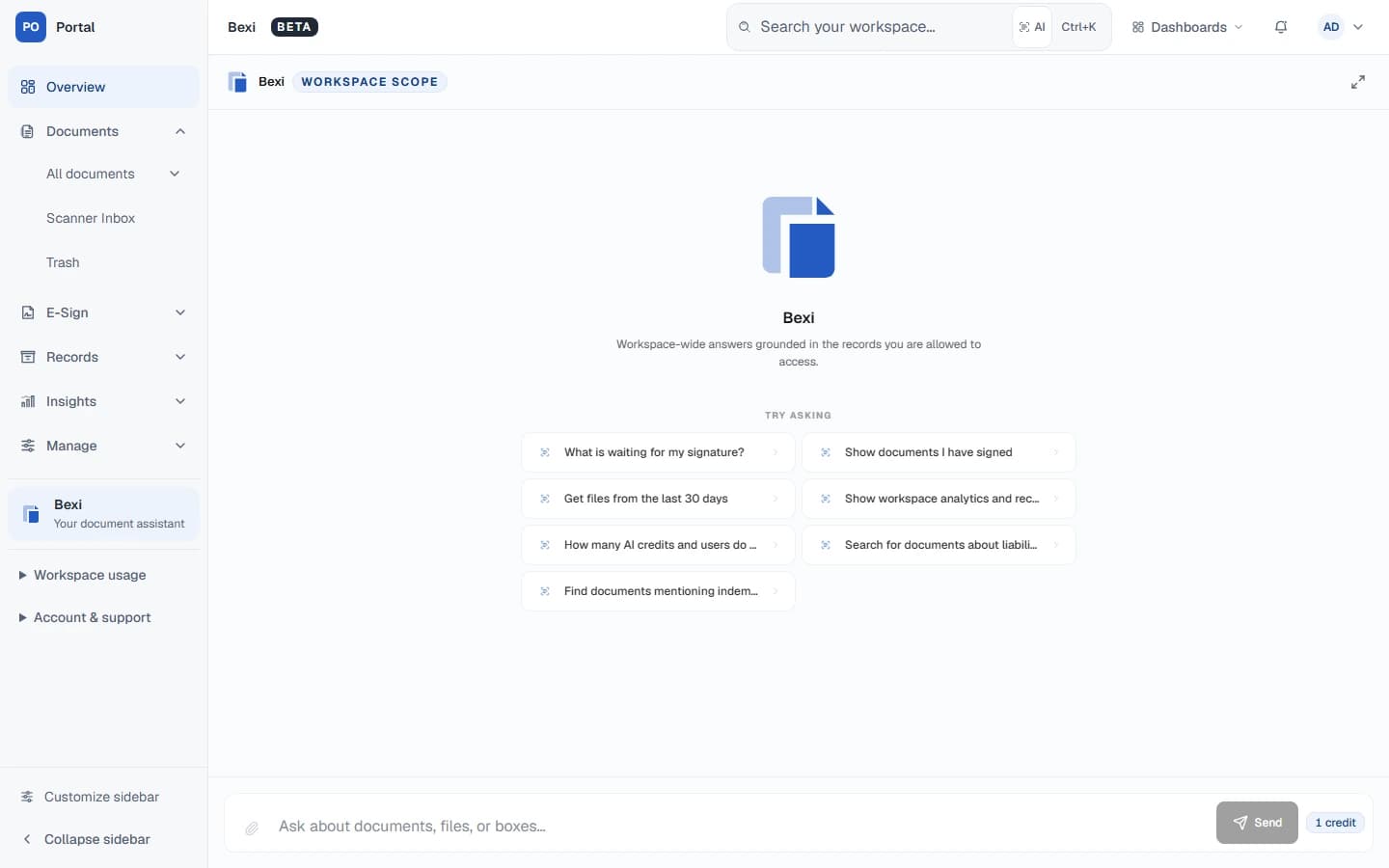Screen dimensions: 1389x868
Task: Expand the Manage section chevron
Action: click(x=180, y=446)
